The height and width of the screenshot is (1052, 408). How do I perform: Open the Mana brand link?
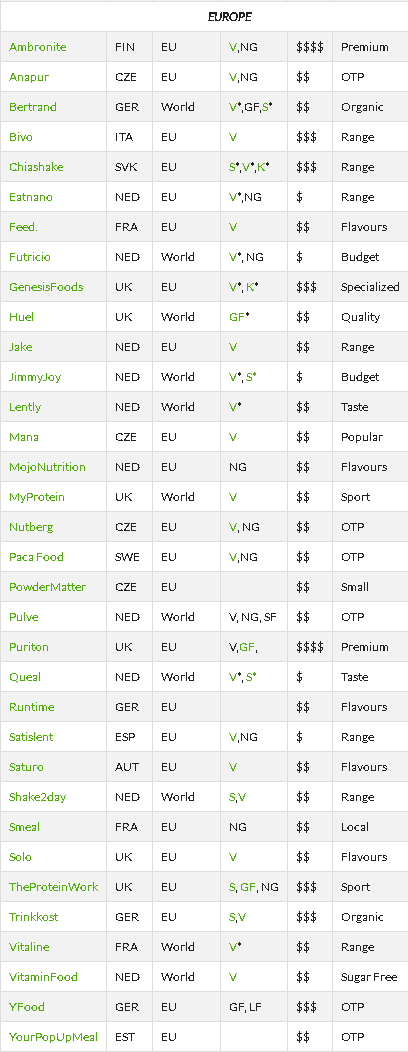point(23,437)
